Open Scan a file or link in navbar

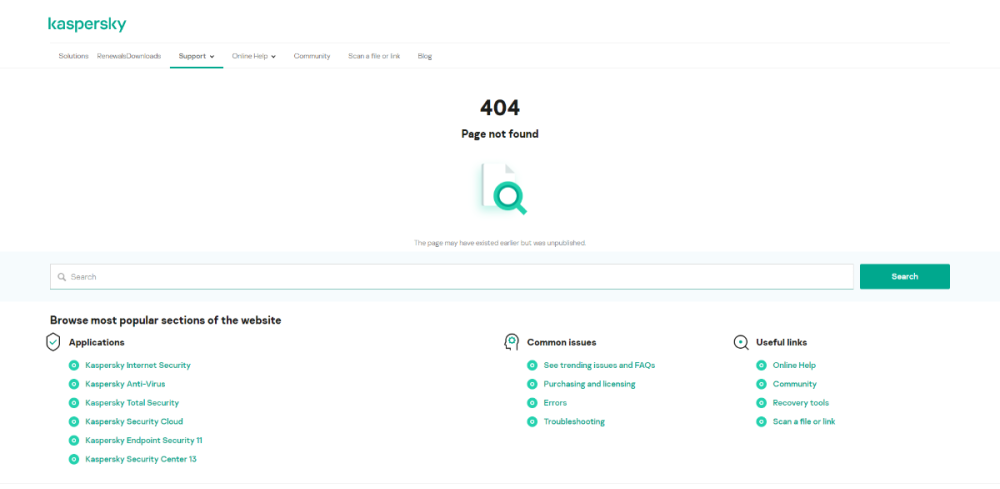(374, 56)
